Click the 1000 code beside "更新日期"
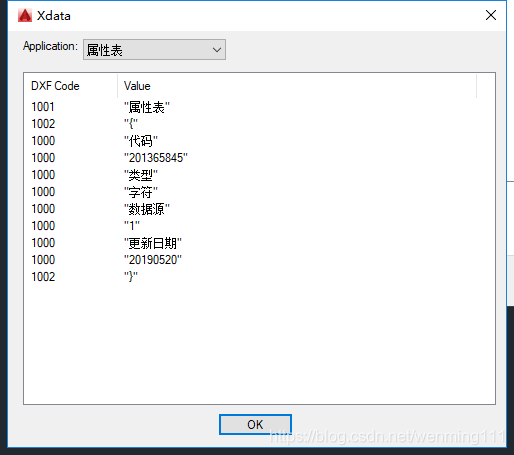The height and width of the screenshot is (455, 514). point(43,243)
